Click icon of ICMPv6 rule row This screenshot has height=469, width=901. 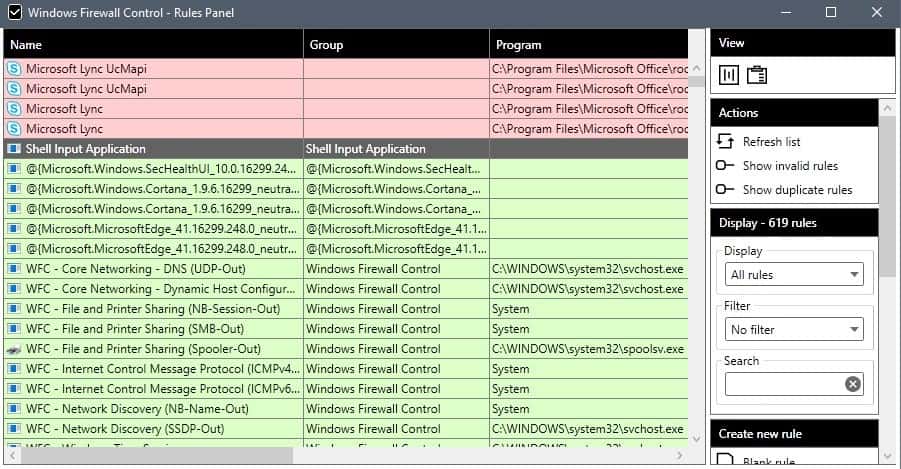click(14, 389)
